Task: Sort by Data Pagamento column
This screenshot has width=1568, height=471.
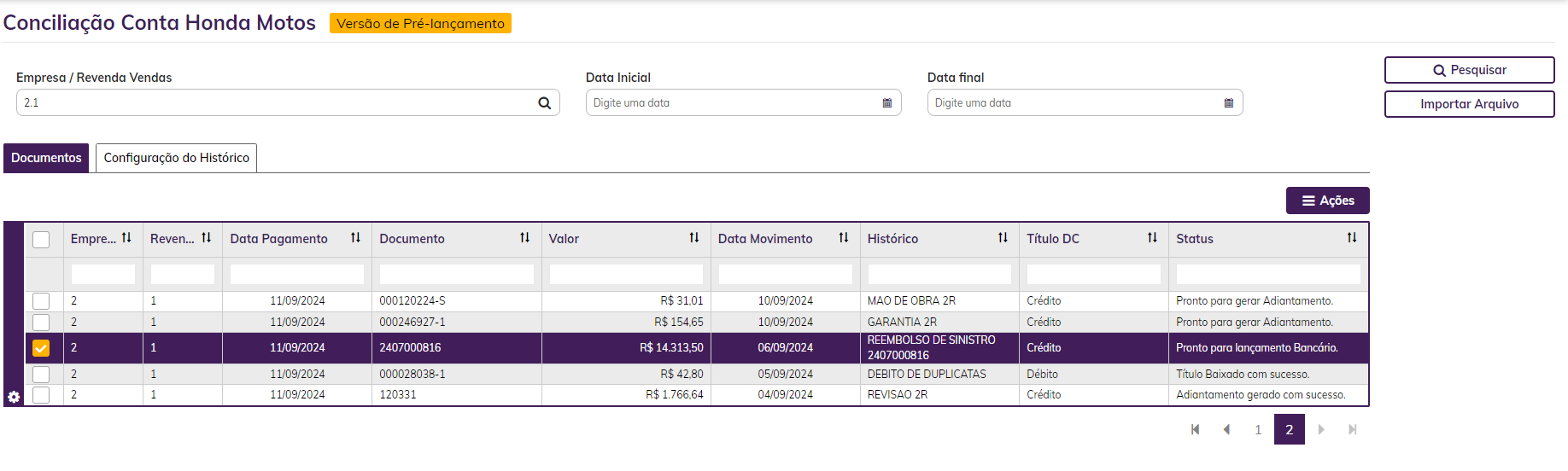Action: [x=355, y=238]
